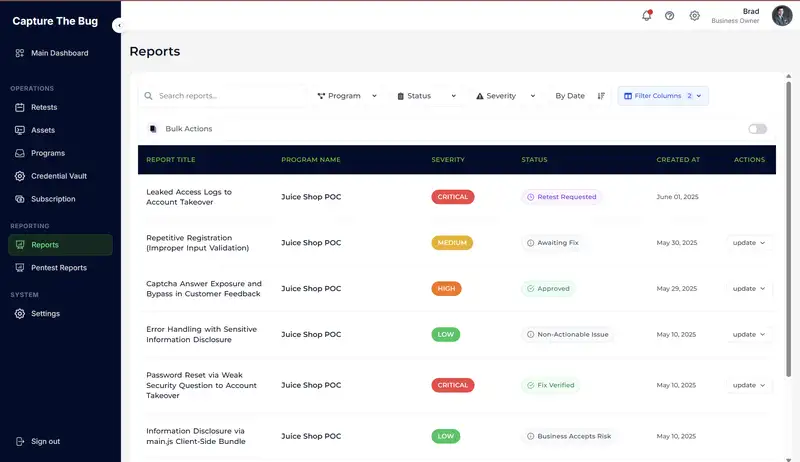Click Brad's profile avatar
Image resolution: width=800 pixels, height=462 pixels.
[782, 16]
